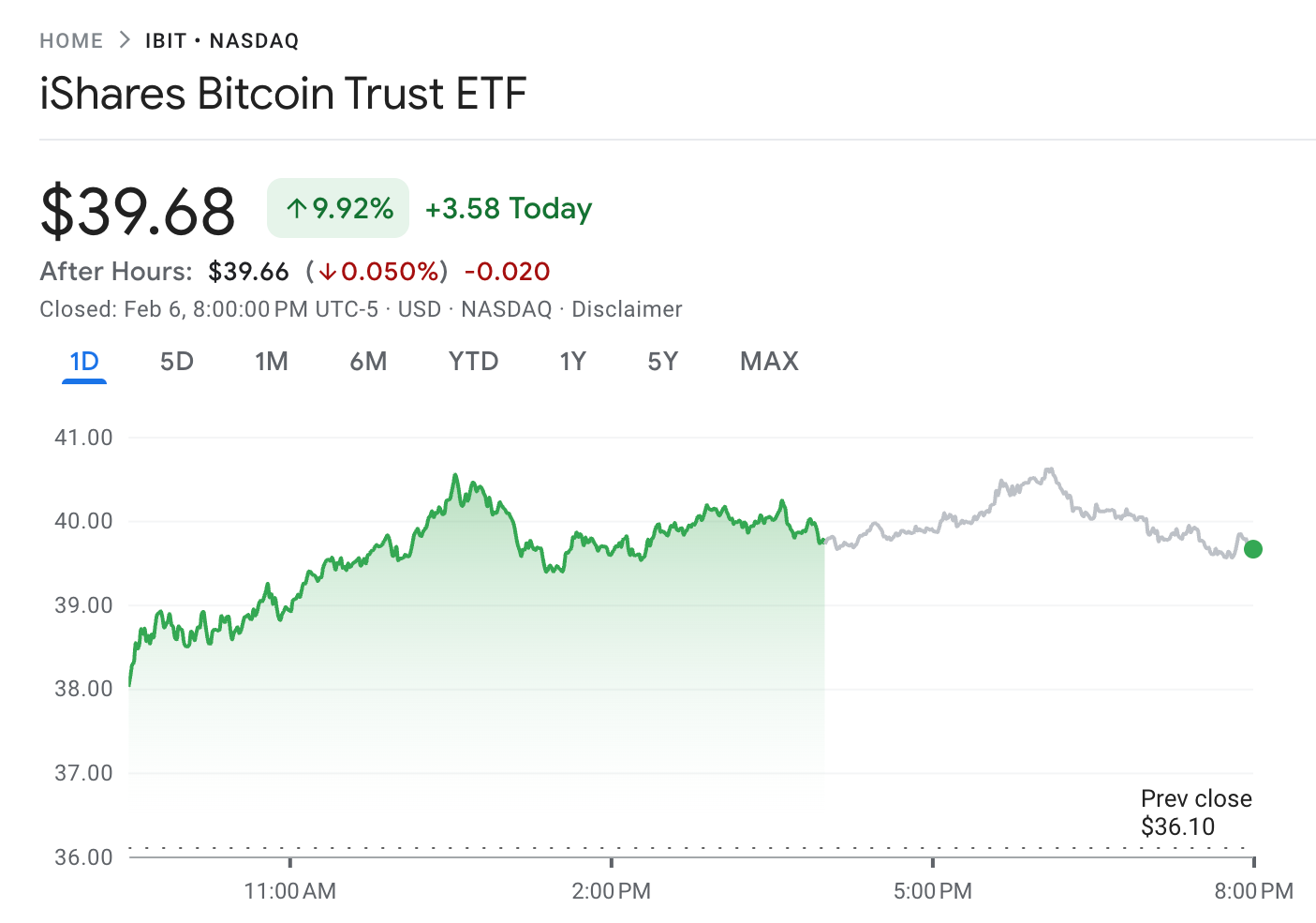Click the green upward arrow in the 9.92% badge
Screen dimensions: 1316x923
[298, 207]
